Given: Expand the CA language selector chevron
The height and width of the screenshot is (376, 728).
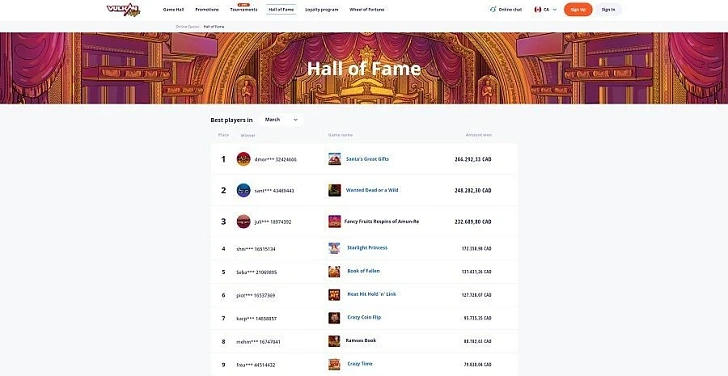Looking at the screenshot, I should 554,9.
